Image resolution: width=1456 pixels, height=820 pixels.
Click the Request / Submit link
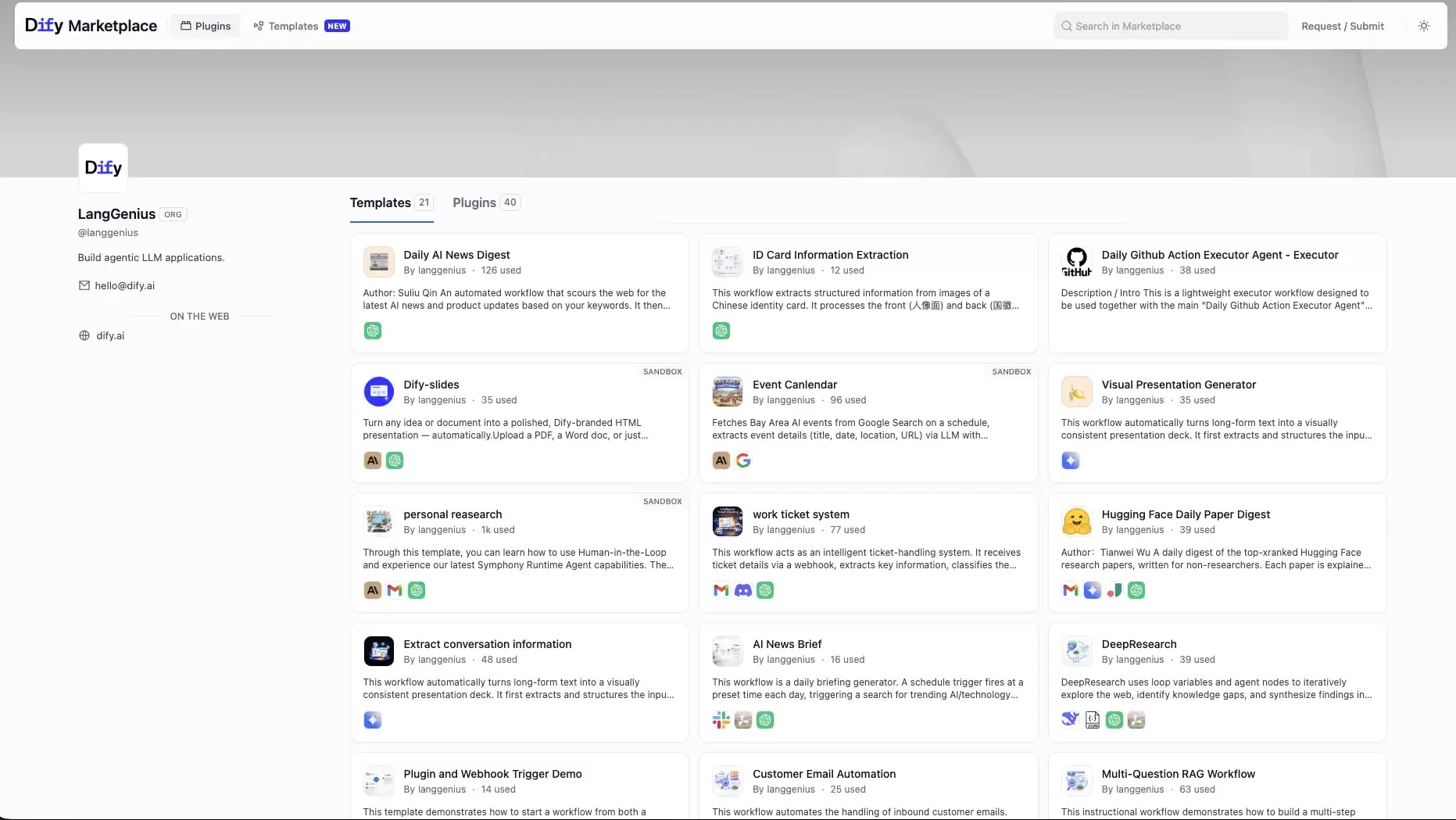pyautogui.click(x=1343, y=26)
